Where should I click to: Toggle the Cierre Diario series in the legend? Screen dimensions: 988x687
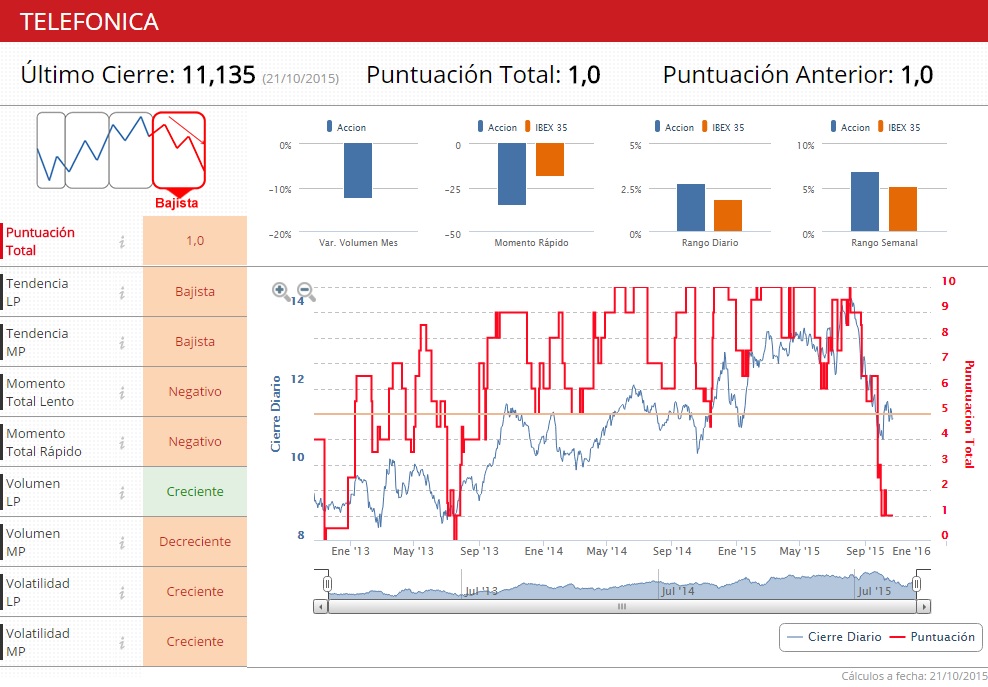tap(834, 637)
